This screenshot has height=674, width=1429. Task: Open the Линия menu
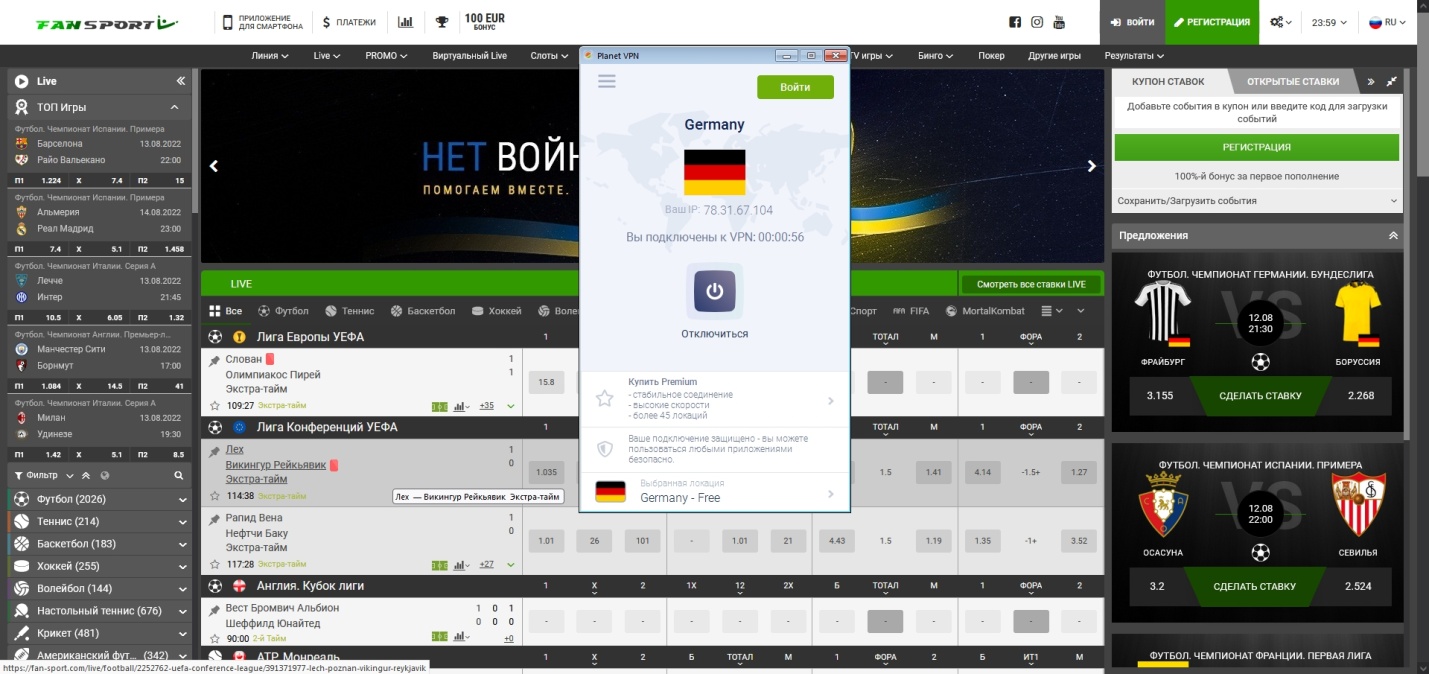(x=270, y=56)
